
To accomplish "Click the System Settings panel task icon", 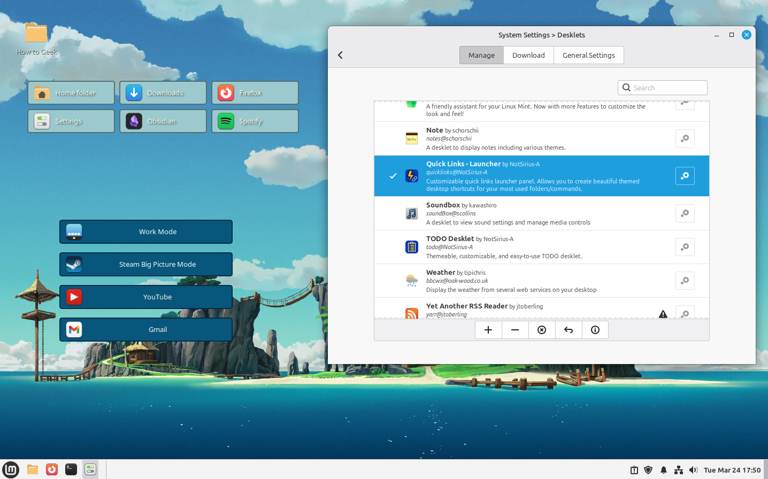I will pos(90,470).
